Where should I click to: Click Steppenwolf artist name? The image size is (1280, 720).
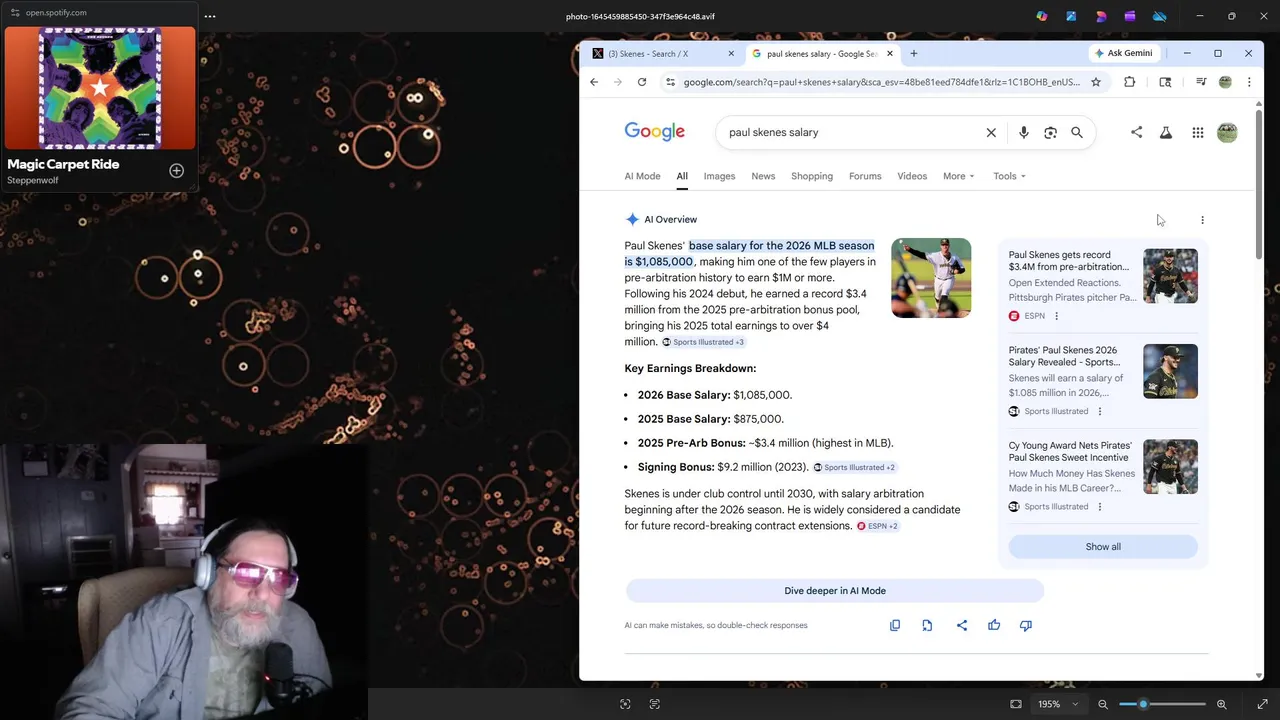pyautogui.click(x=33, y=181)
